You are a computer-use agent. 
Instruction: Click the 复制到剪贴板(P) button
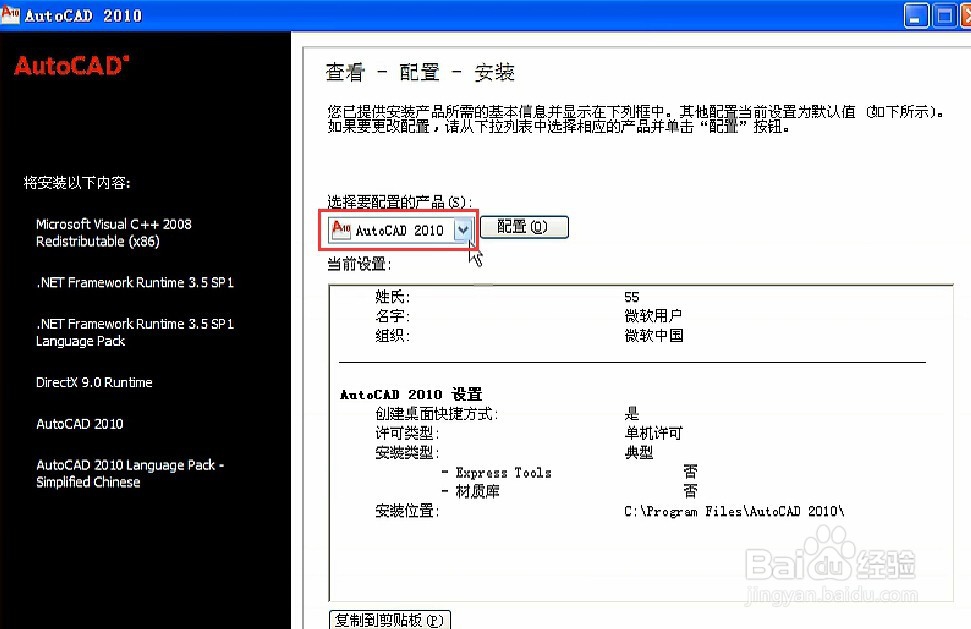[390, 620]
